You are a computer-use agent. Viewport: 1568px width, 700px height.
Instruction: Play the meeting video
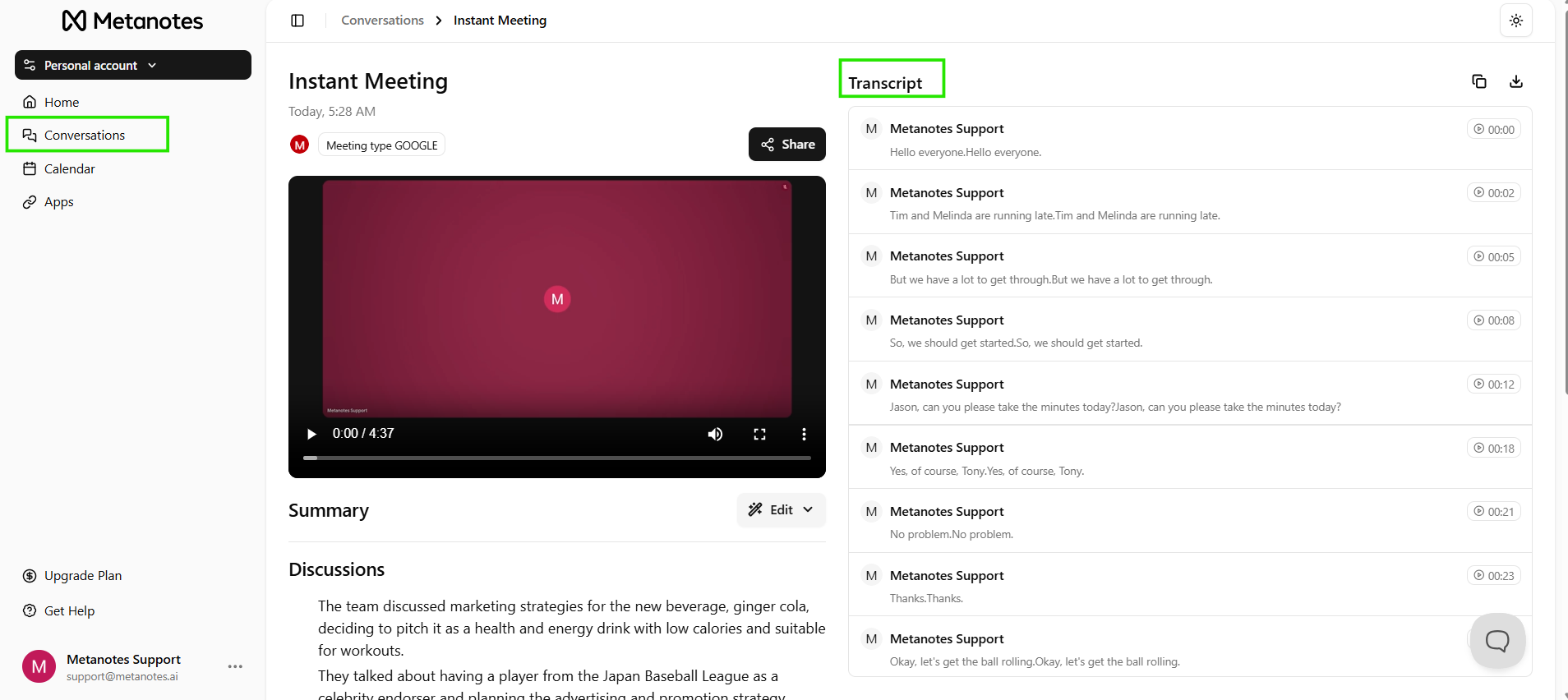[x=311, y=434]
